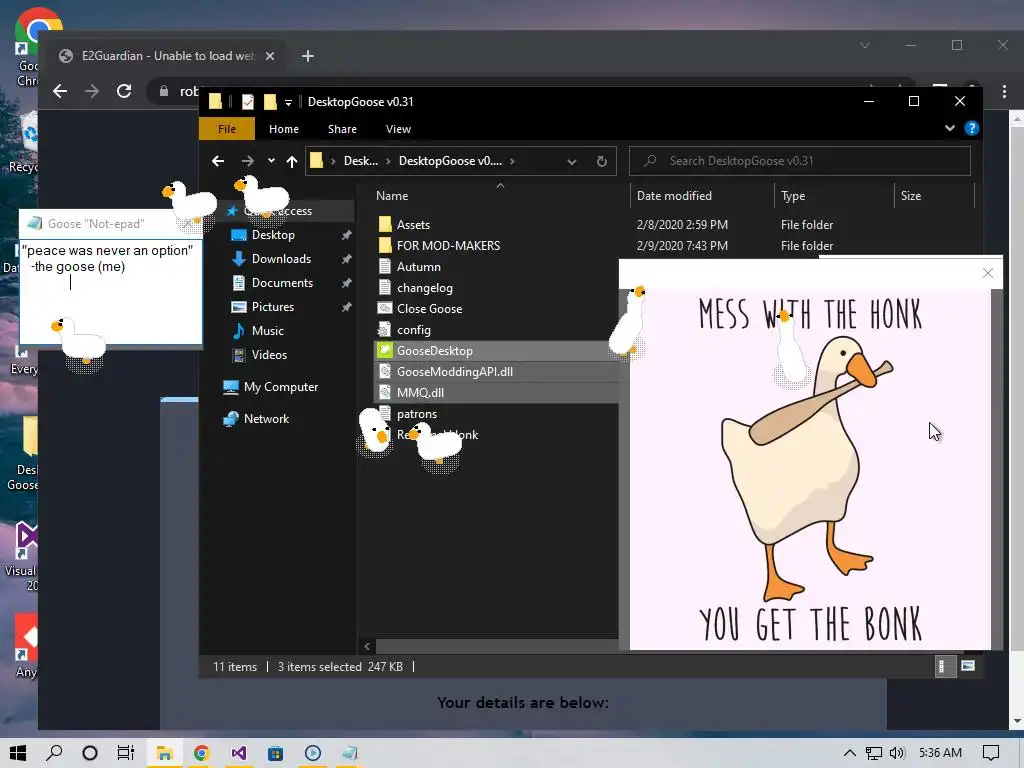The width and height of the screenshot is (1024, 768).
Task: Open the Share ribbon tab
Action: click(342, 129)
